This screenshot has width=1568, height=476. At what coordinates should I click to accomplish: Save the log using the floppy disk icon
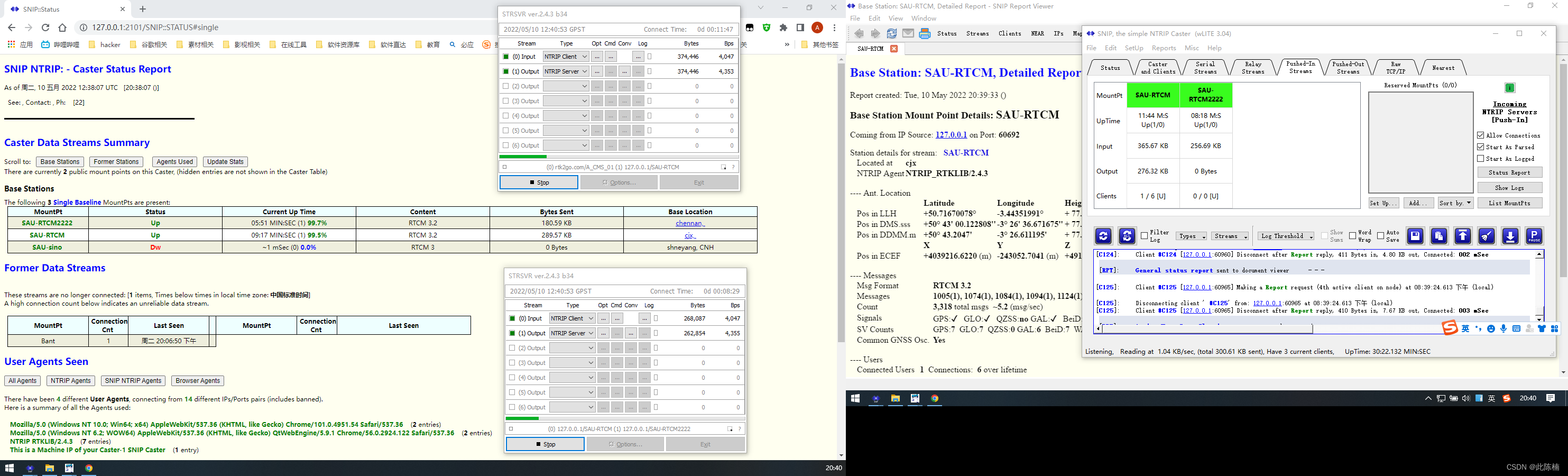click(1415, 236)
